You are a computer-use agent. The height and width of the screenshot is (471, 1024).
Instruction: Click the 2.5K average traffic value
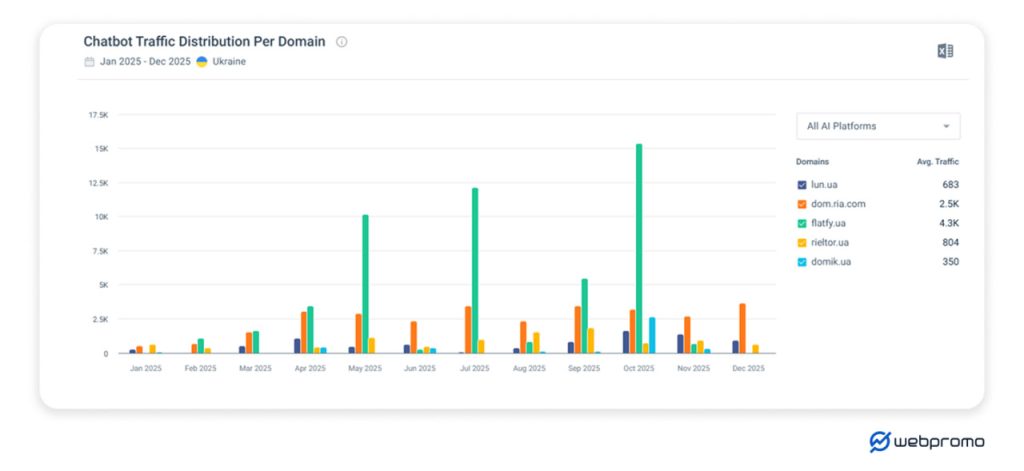(x=950, y=204)
